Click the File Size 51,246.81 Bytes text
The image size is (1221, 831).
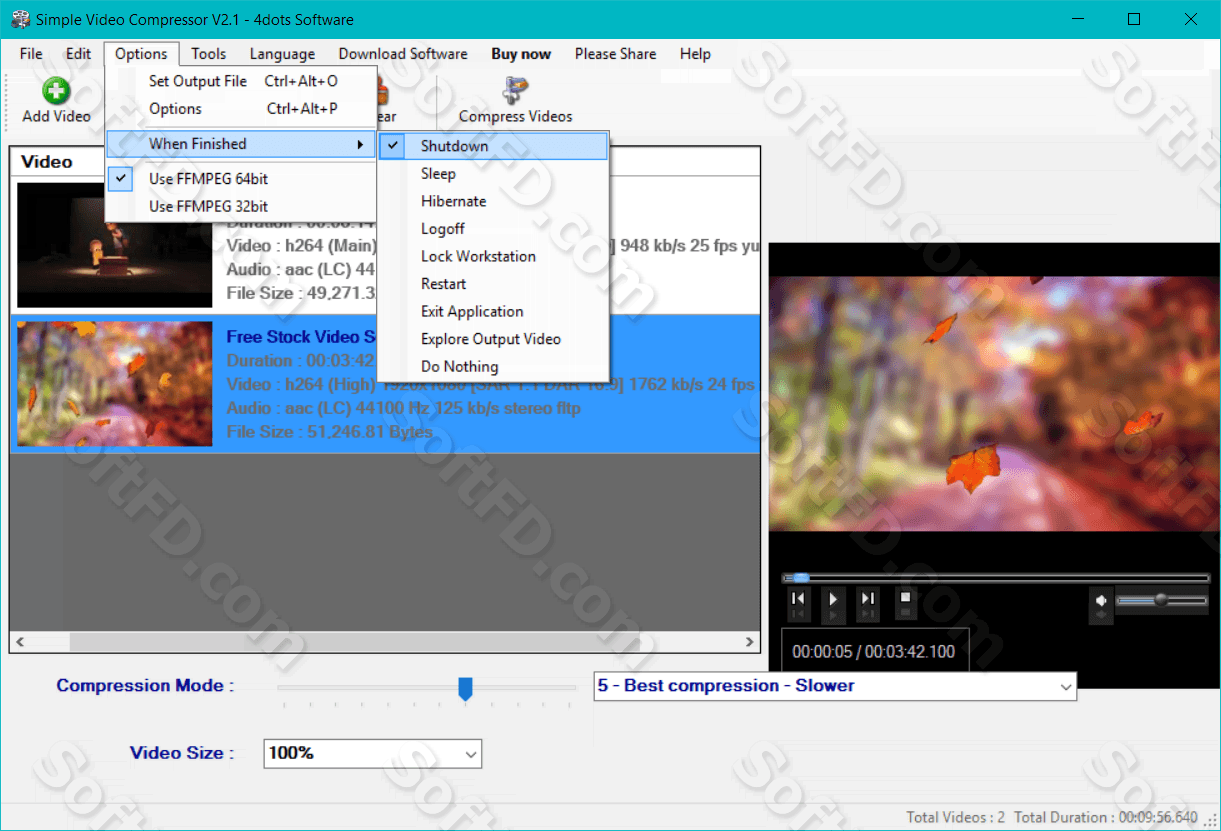330,432
